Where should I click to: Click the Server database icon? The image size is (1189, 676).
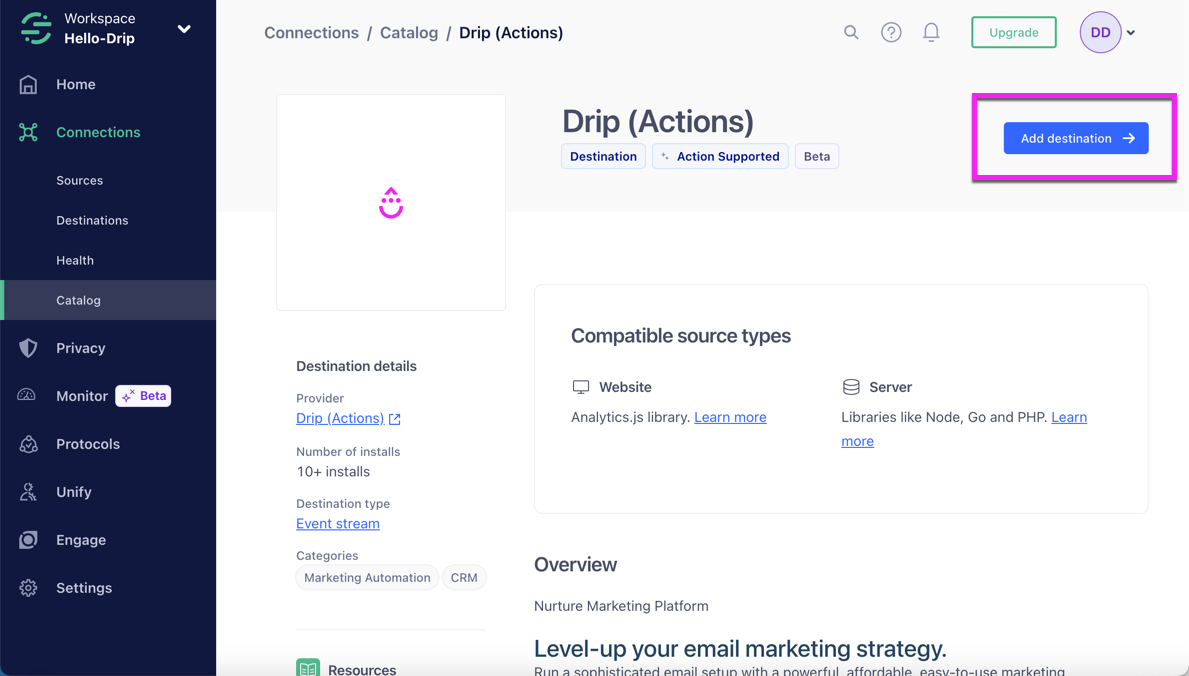851,387
